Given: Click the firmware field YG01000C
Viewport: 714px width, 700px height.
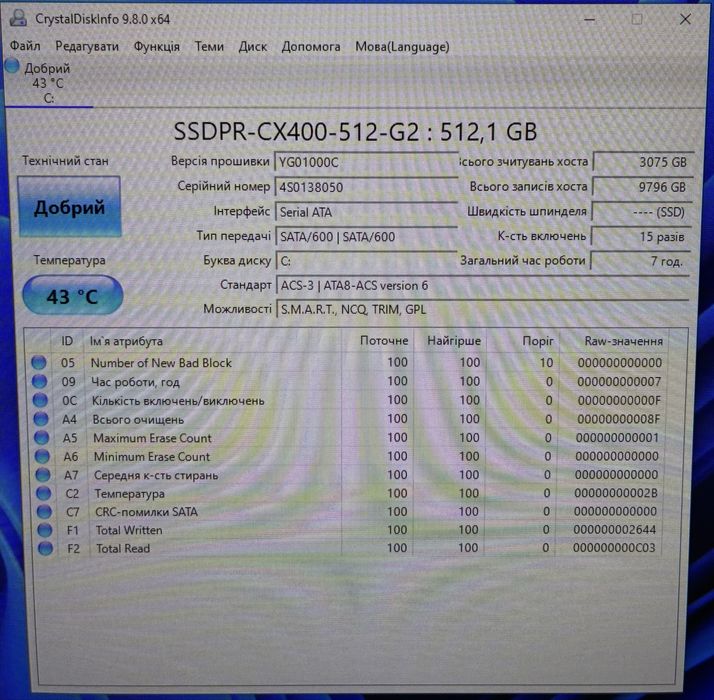Looking at the screenshot, I should click(x=366, y=162).
